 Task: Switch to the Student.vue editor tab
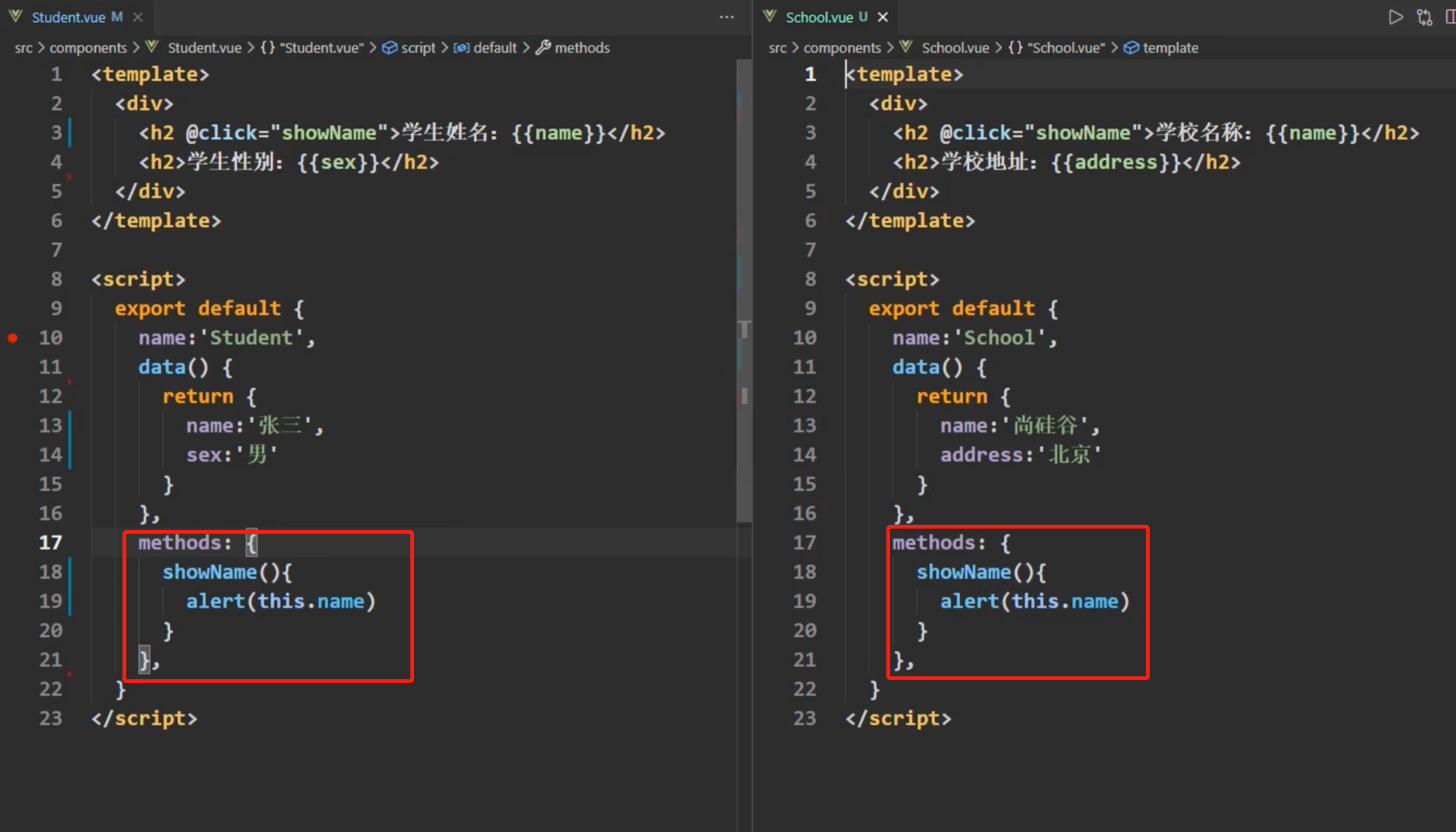(77, 16)
